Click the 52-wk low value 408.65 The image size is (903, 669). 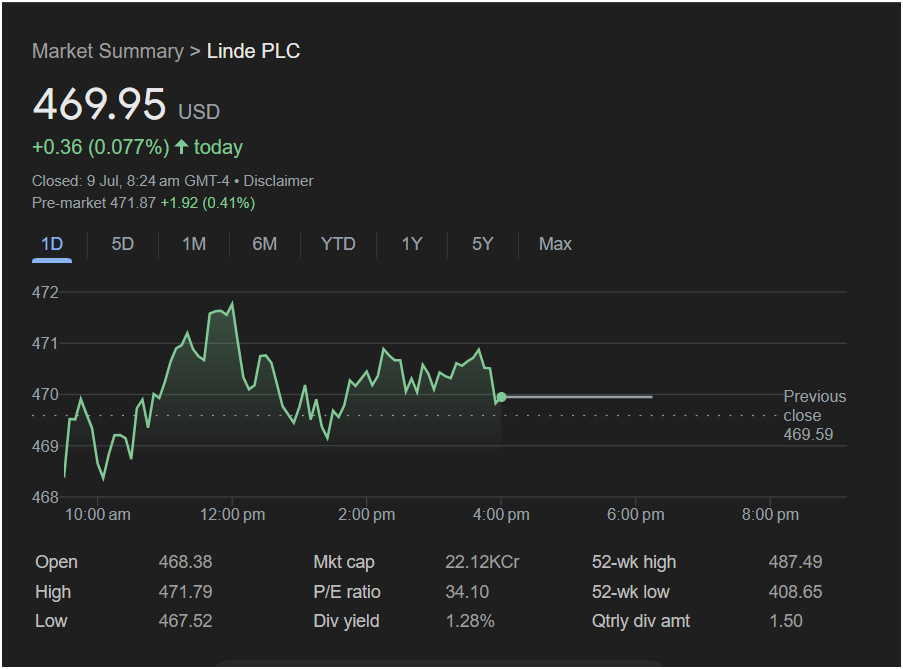(x=795, y=592)
